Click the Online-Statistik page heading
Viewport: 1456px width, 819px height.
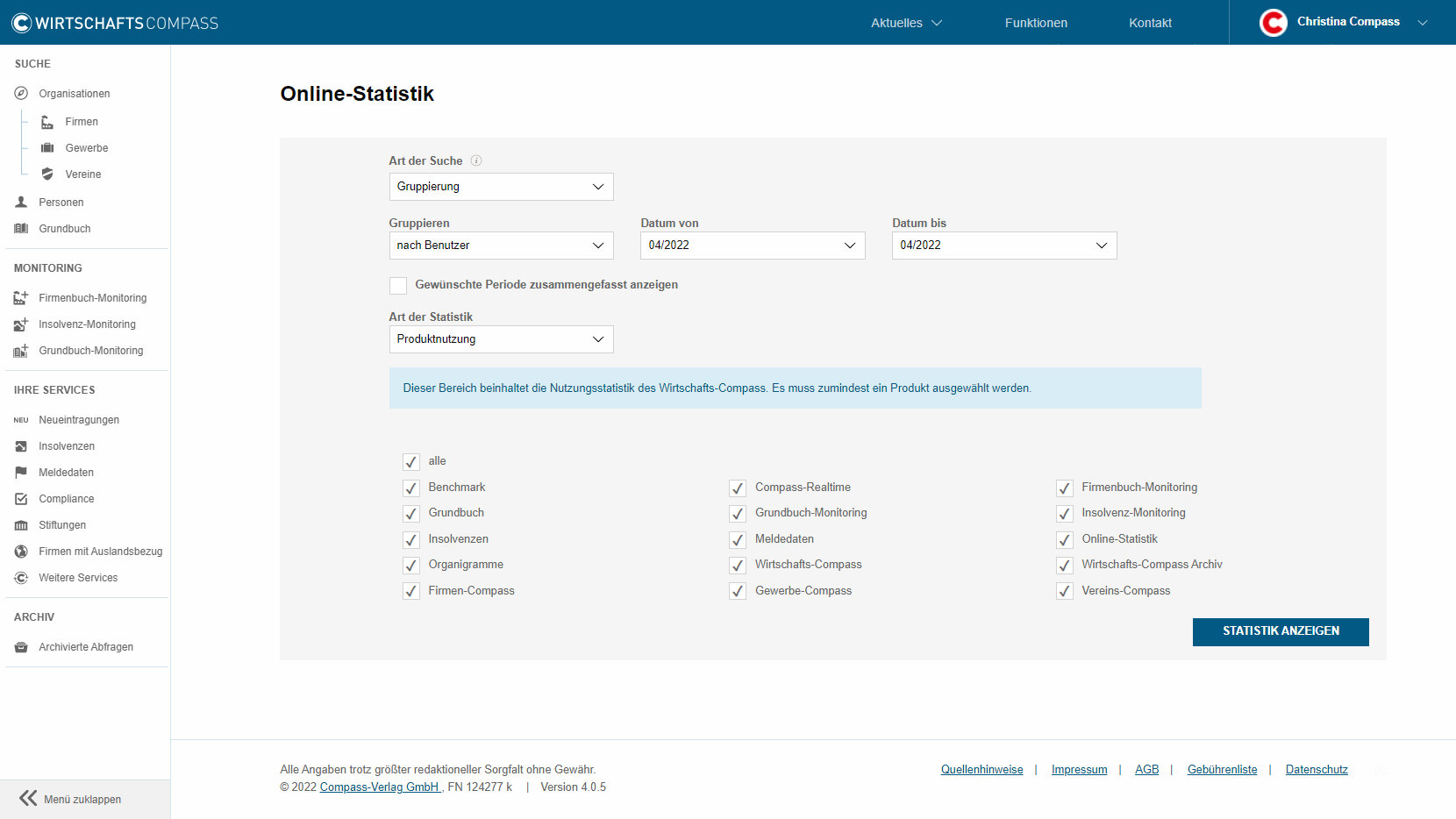(357, 94)
